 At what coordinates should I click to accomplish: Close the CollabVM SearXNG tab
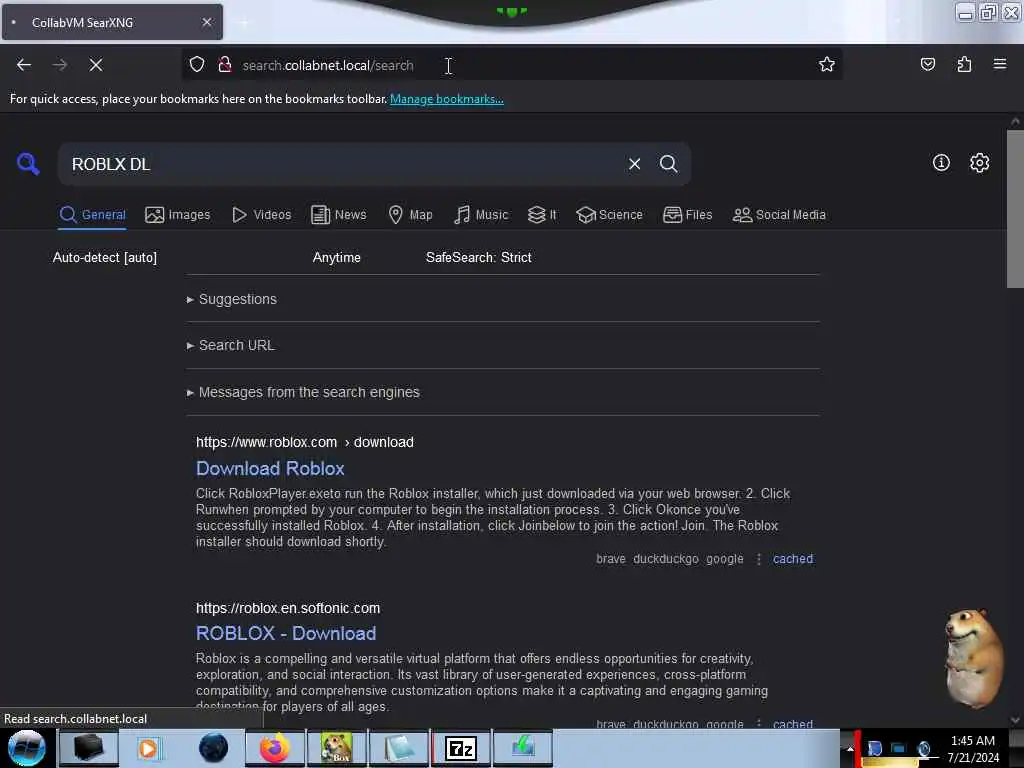coord(207,22)
